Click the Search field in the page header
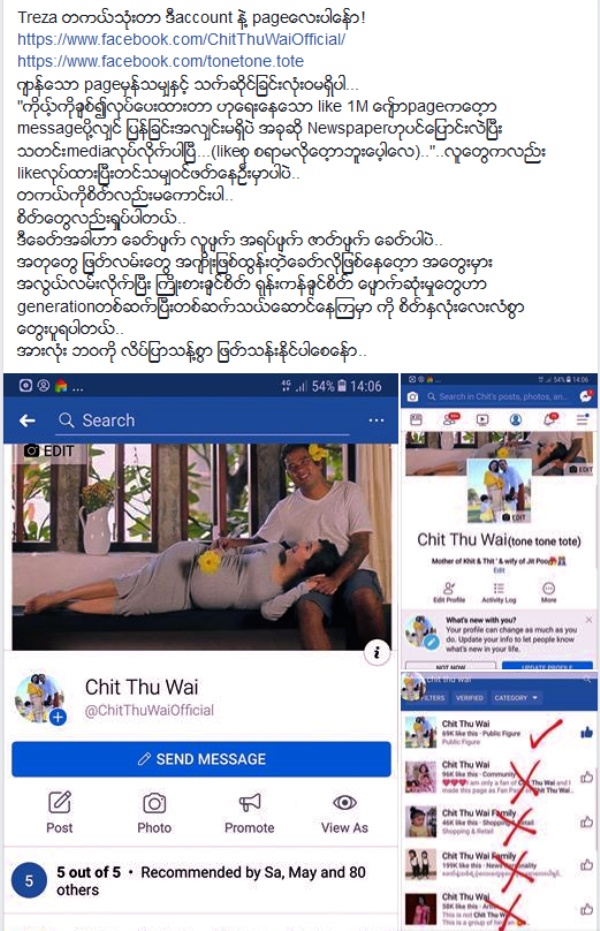Screen dimensions: 600x931 [202, 421]
